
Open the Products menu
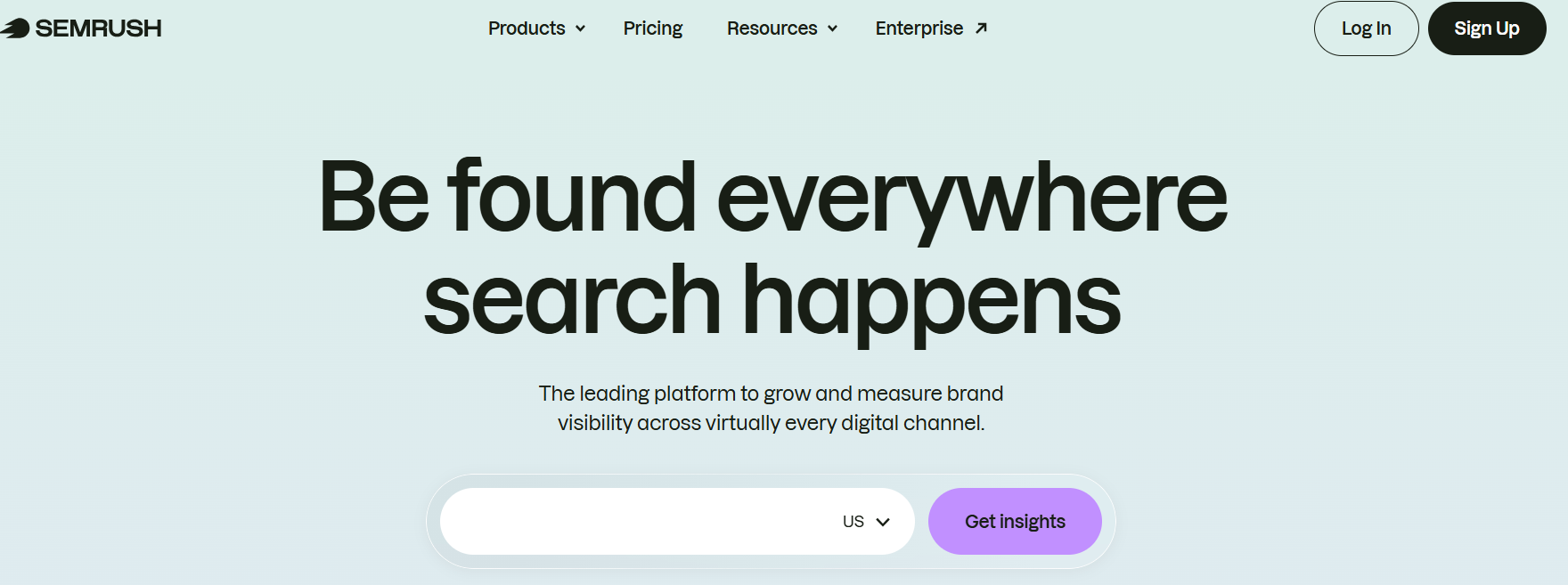click(527, 28)
